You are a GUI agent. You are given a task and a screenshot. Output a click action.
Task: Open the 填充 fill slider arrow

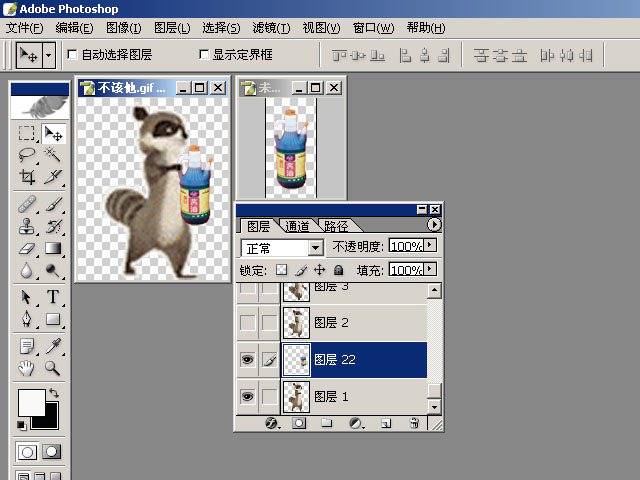(x=430, y=269)
